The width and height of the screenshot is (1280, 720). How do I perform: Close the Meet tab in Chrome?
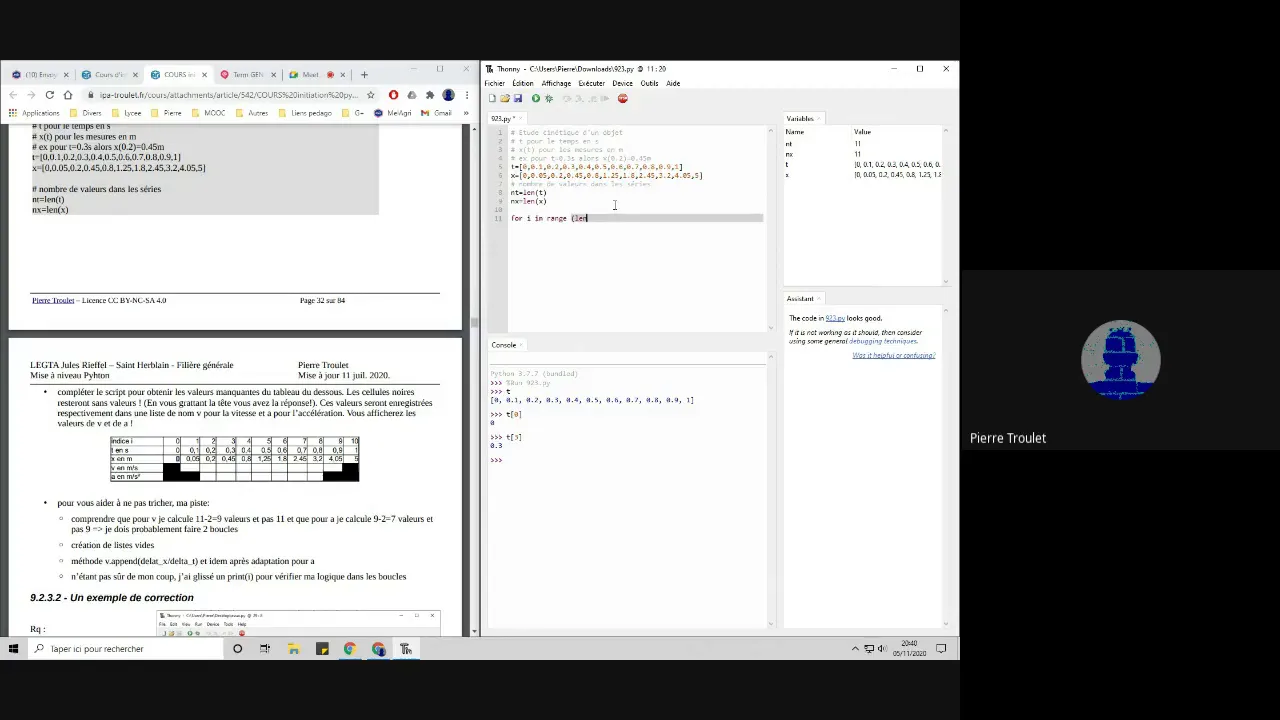coord(343,74)
